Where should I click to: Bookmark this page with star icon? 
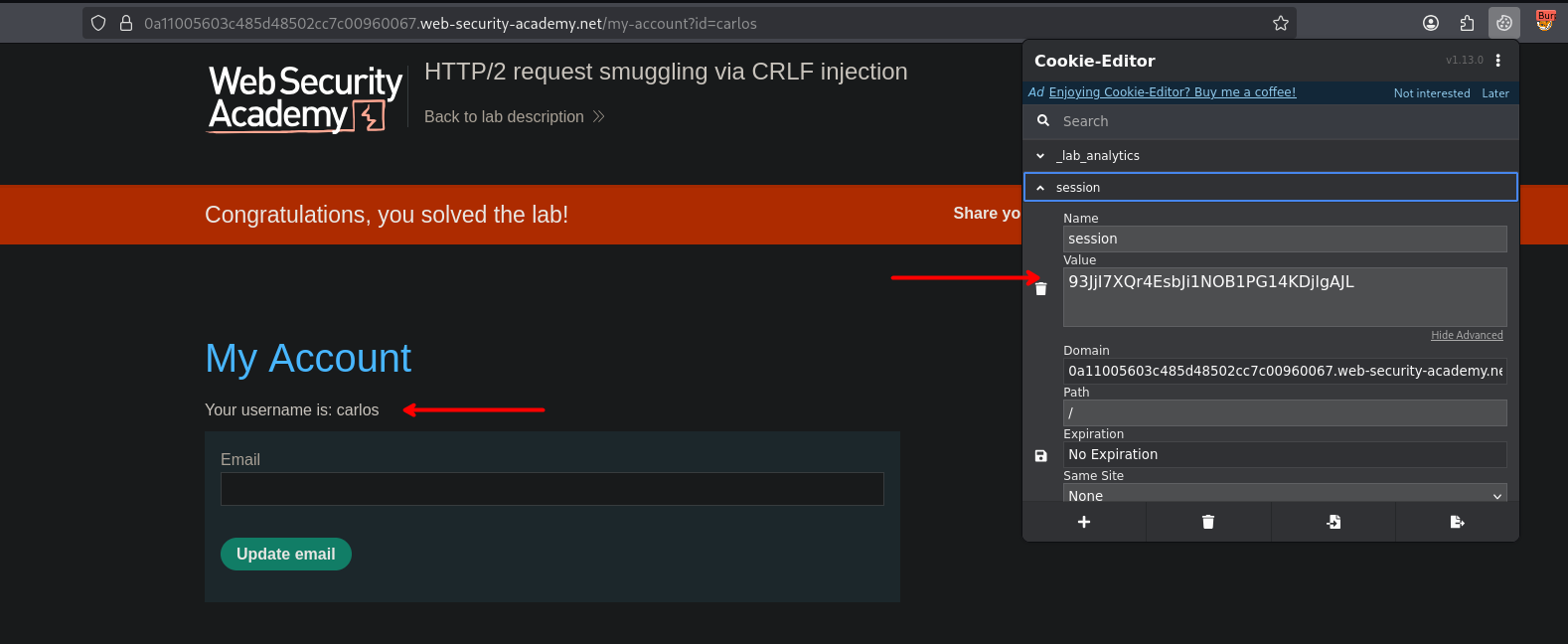(x=1281, y=23)
